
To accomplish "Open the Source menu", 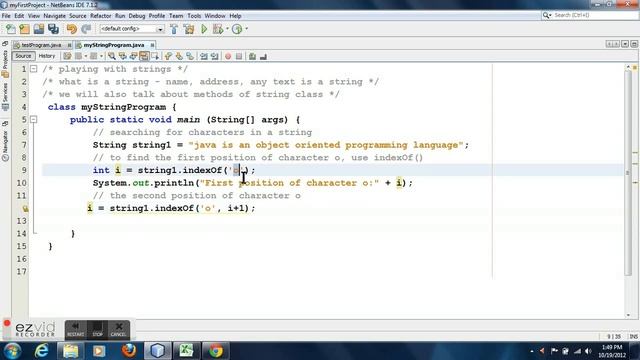I will [78, 16].
